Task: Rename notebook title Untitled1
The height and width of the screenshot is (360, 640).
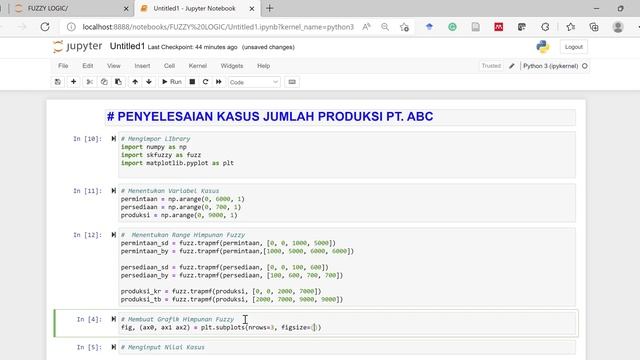Action: coord(127,47)
